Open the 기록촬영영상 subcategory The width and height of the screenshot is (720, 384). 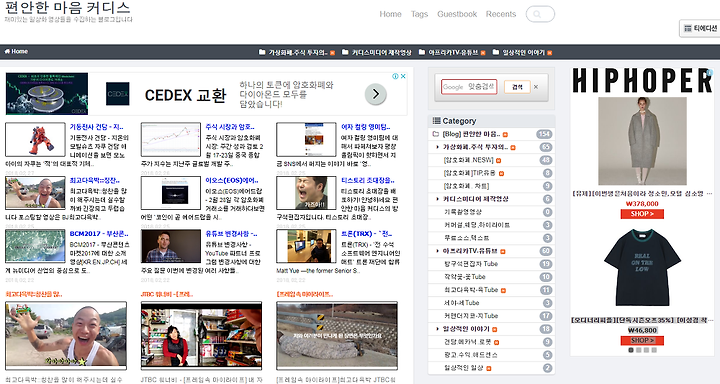[x=463, y=212]
